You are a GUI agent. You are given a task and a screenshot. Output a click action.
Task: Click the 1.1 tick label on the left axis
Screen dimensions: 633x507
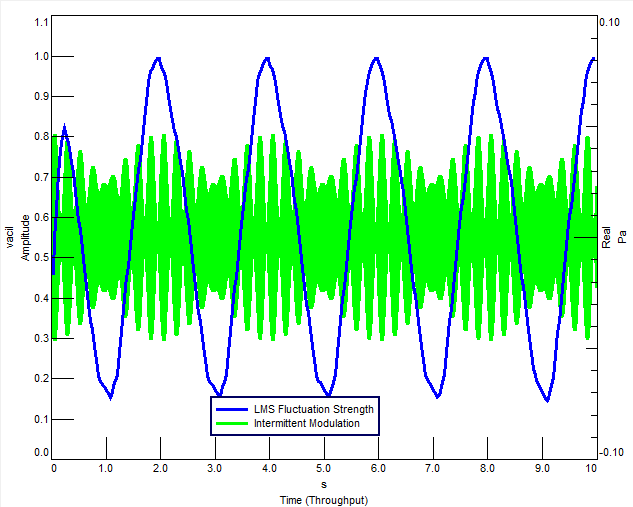point(41,21)
